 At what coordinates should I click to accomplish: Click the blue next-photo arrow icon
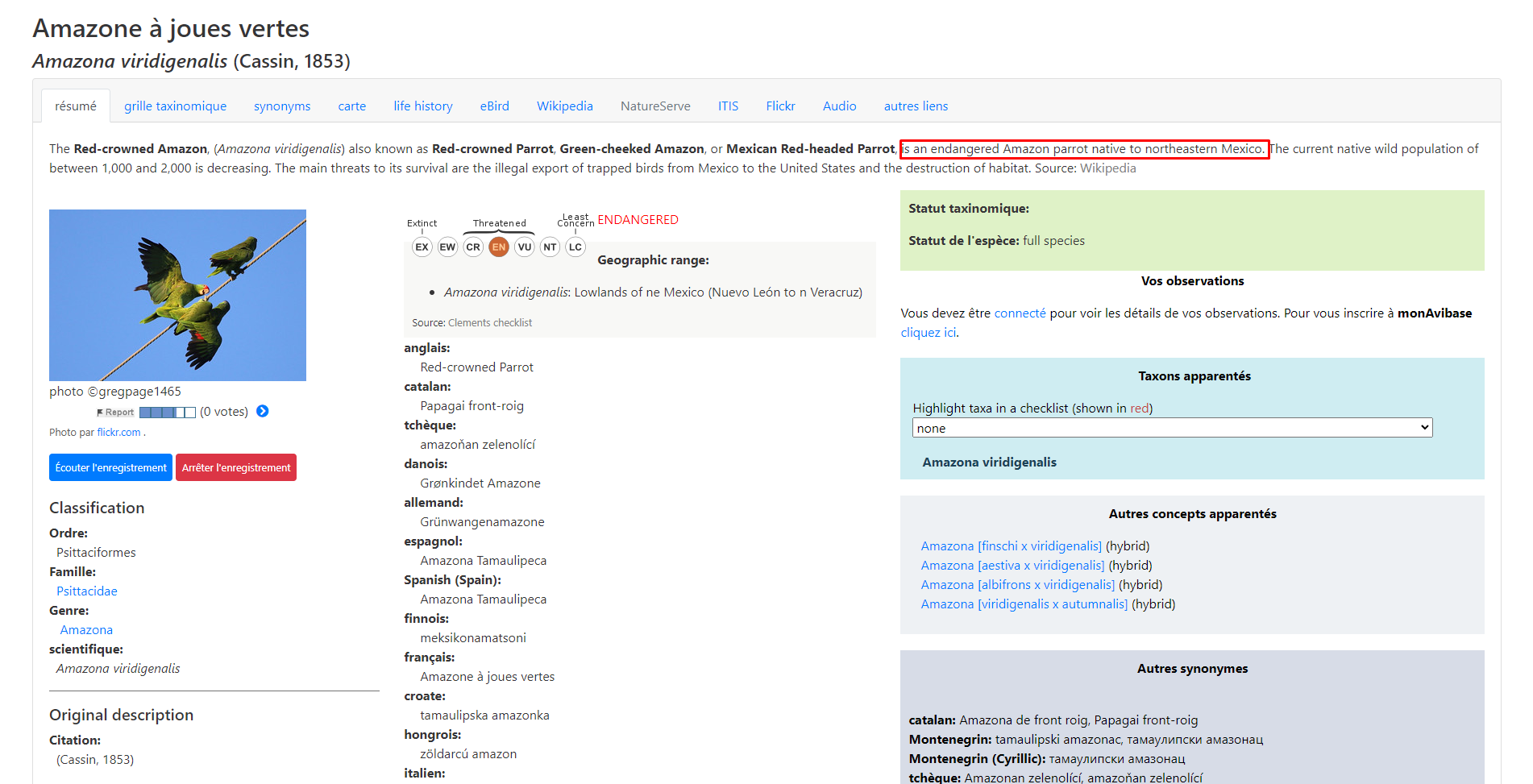pyautogui.click(x=262, y=412)
